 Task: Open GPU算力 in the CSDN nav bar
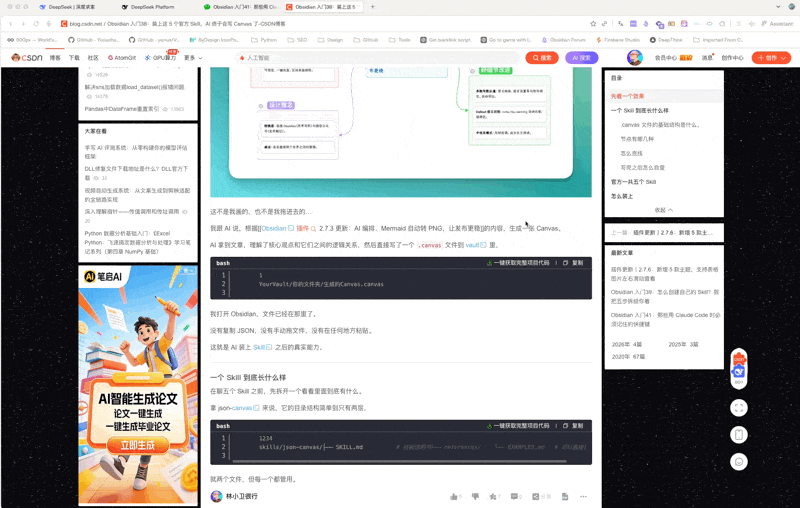coord(160,58)
